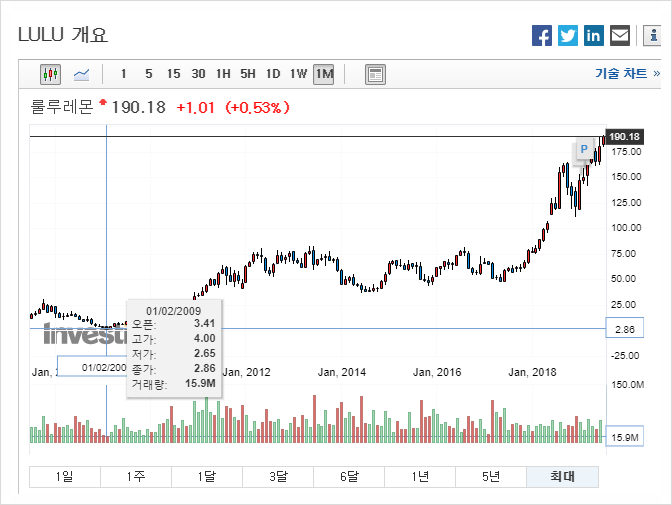The image size is (672, 505).
Task: Select 5H interval
Action: [248, 74]
